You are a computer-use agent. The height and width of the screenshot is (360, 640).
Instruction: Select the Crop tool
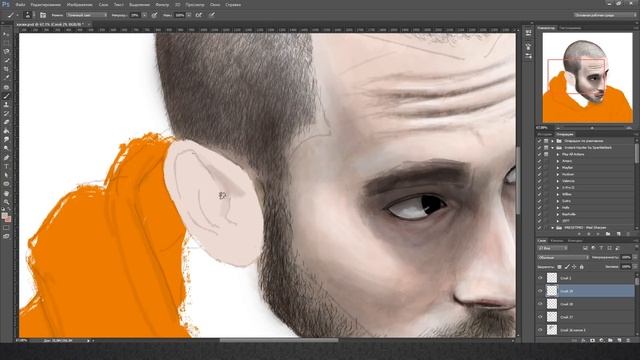(6, 69)
